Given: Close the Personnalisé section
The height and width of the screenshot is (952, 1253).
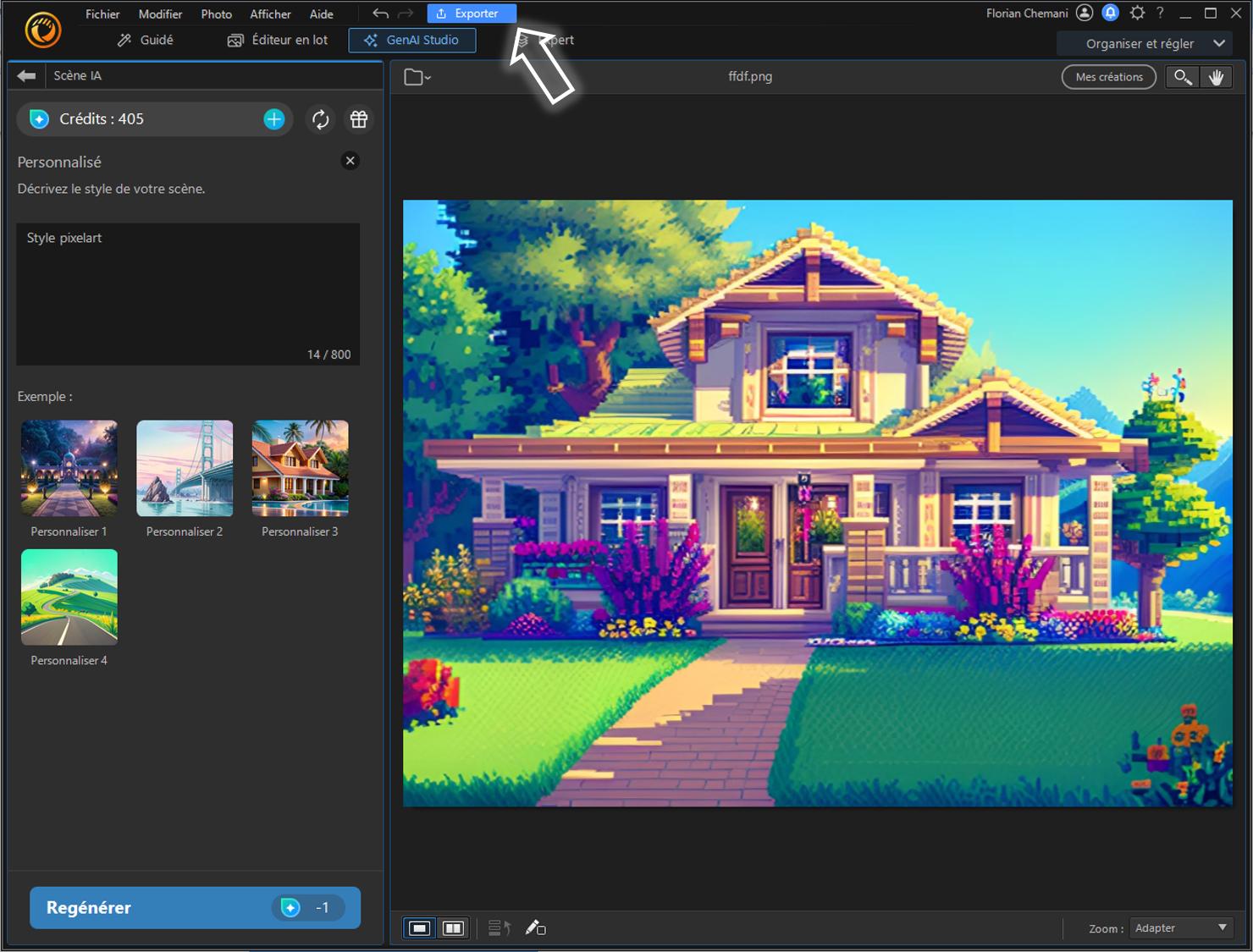Looking at the screenshot, I should [350, 161].
